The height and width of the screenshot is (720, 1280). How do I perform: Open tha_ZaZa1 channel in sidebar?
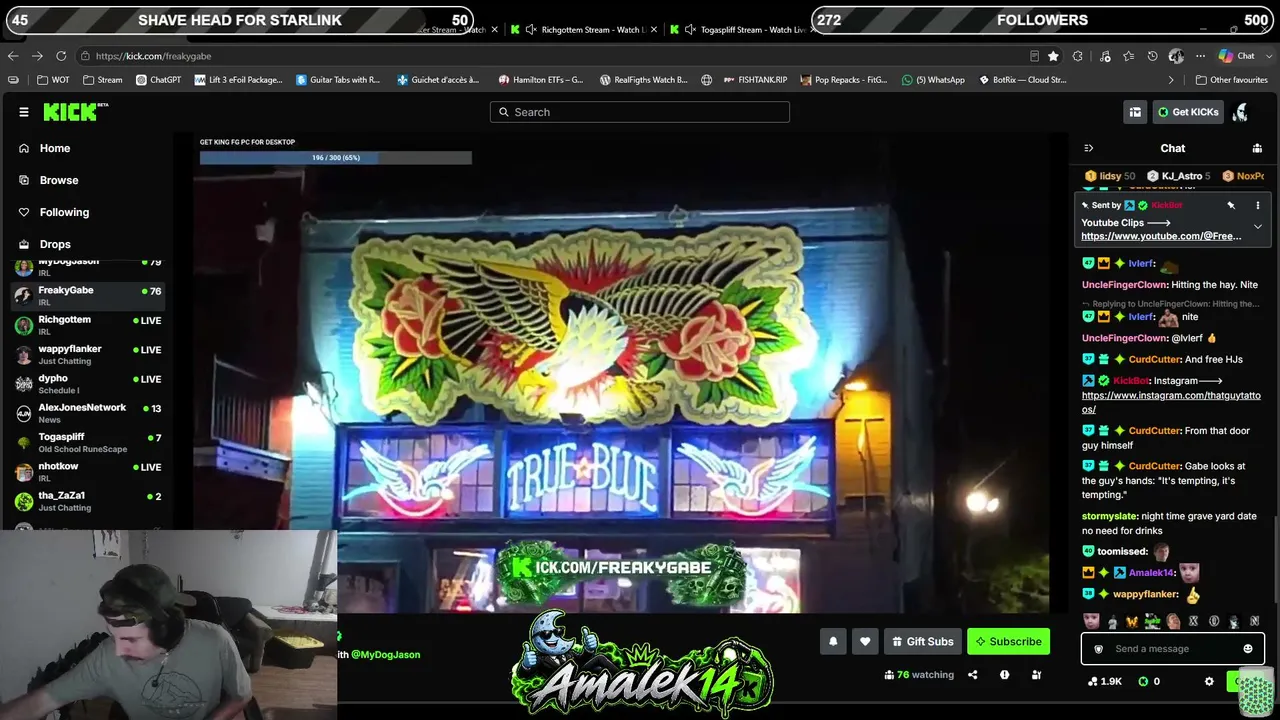88,501
